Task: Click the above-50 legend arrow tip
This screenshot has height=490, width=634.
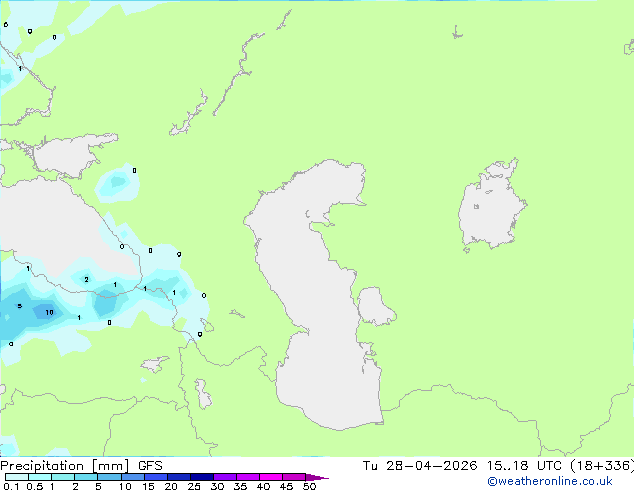Action: (317, 477)
